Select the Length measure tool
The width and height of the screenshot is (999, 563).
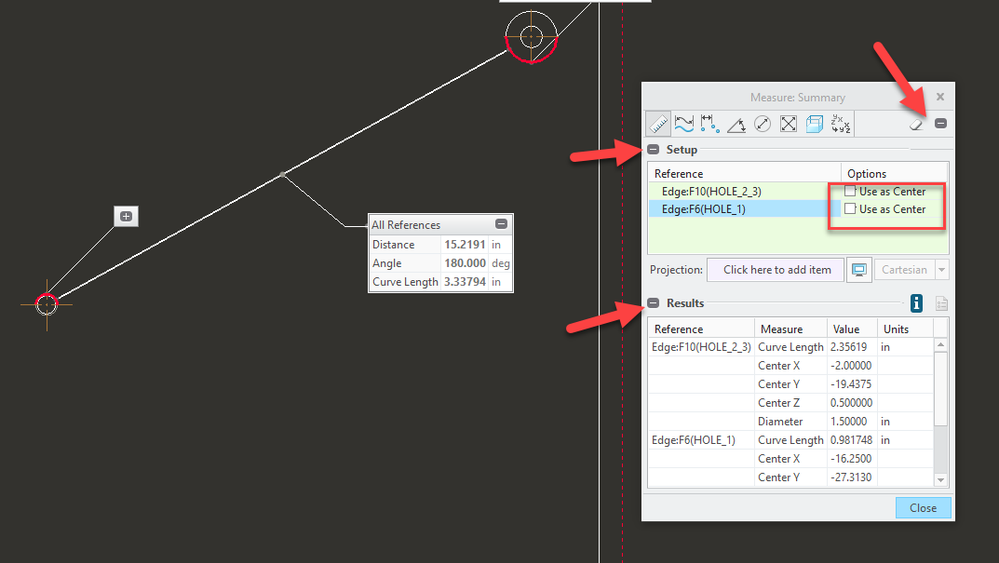684,124
